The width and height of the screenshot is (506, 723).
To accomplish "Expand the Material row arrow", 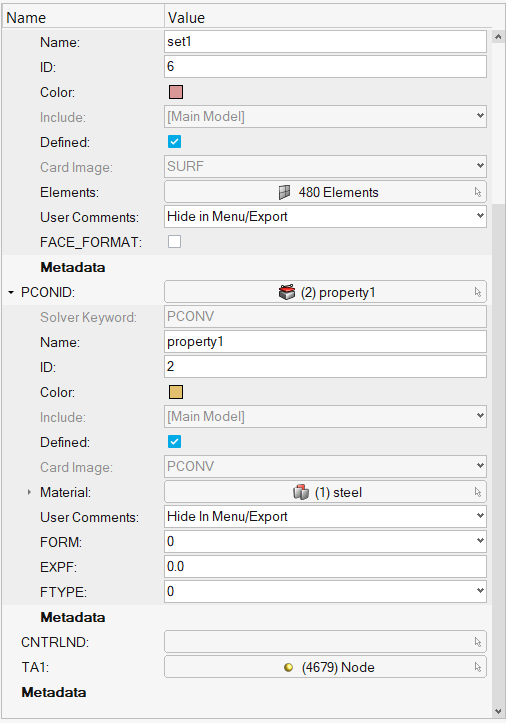I will point(29,492).
